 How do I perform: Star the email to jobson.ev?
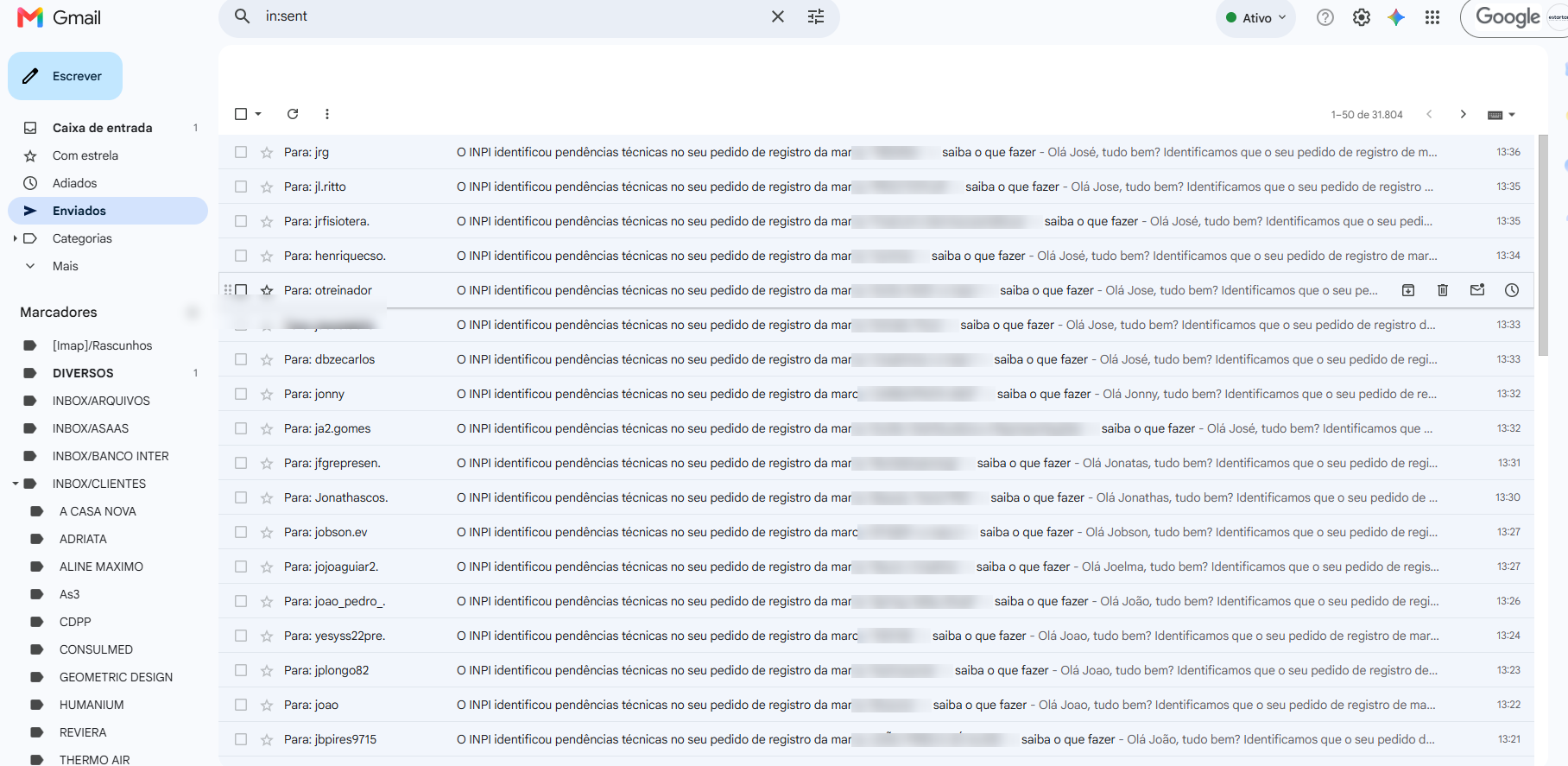(x=267, y=532)
